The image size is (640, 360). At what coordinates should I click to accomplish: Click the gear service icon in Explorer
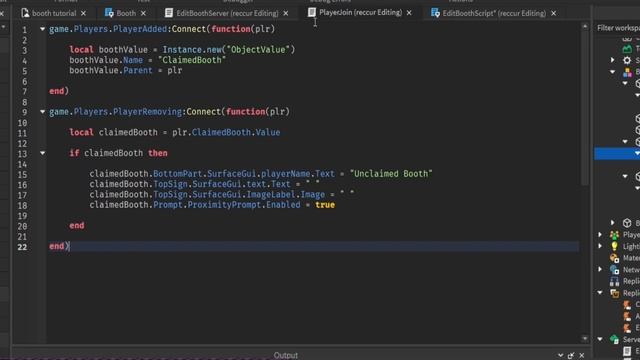pos(627,60)
